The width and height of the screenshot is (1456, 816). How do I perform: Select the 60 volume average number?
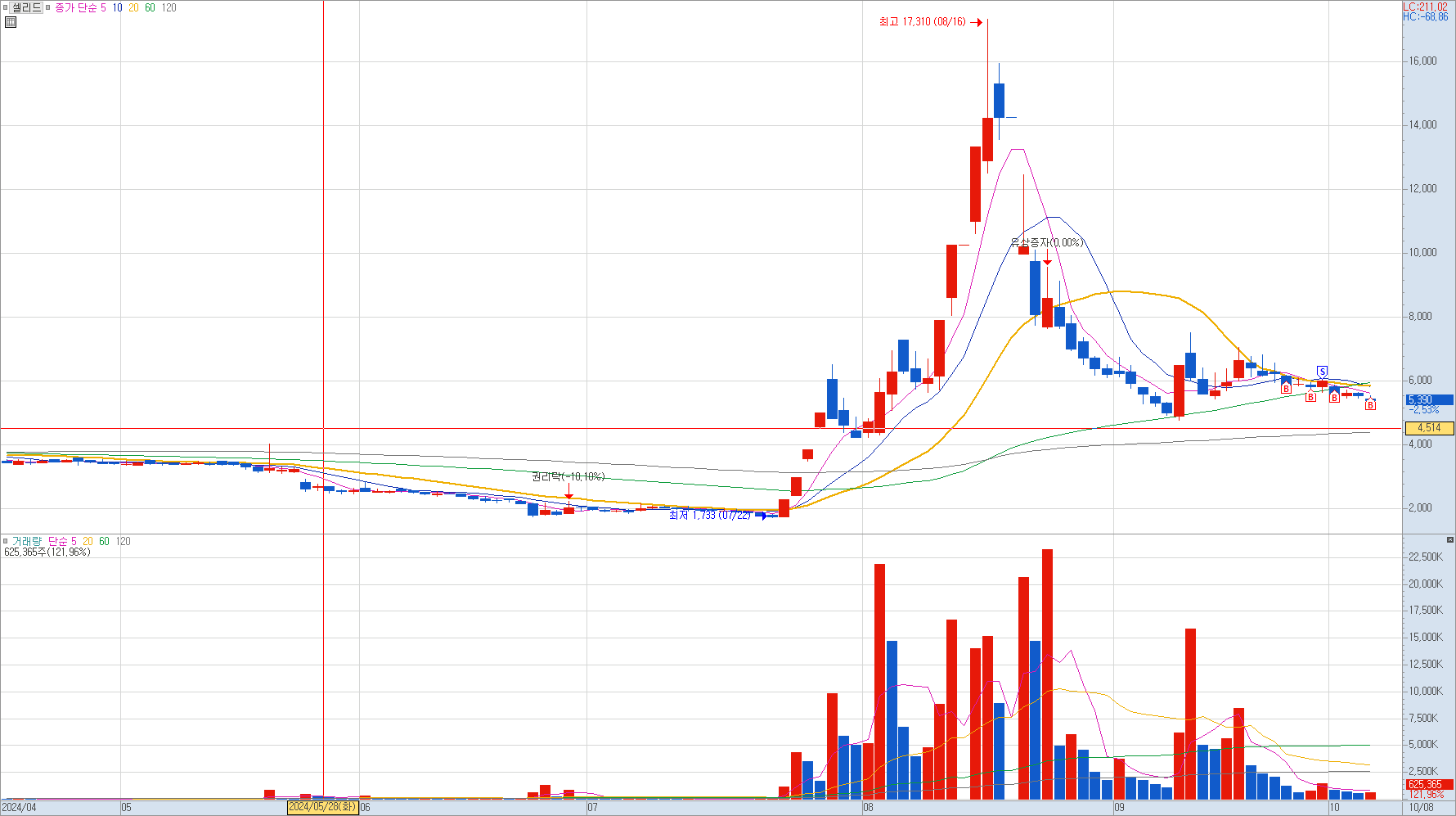(x=104, y=541)
